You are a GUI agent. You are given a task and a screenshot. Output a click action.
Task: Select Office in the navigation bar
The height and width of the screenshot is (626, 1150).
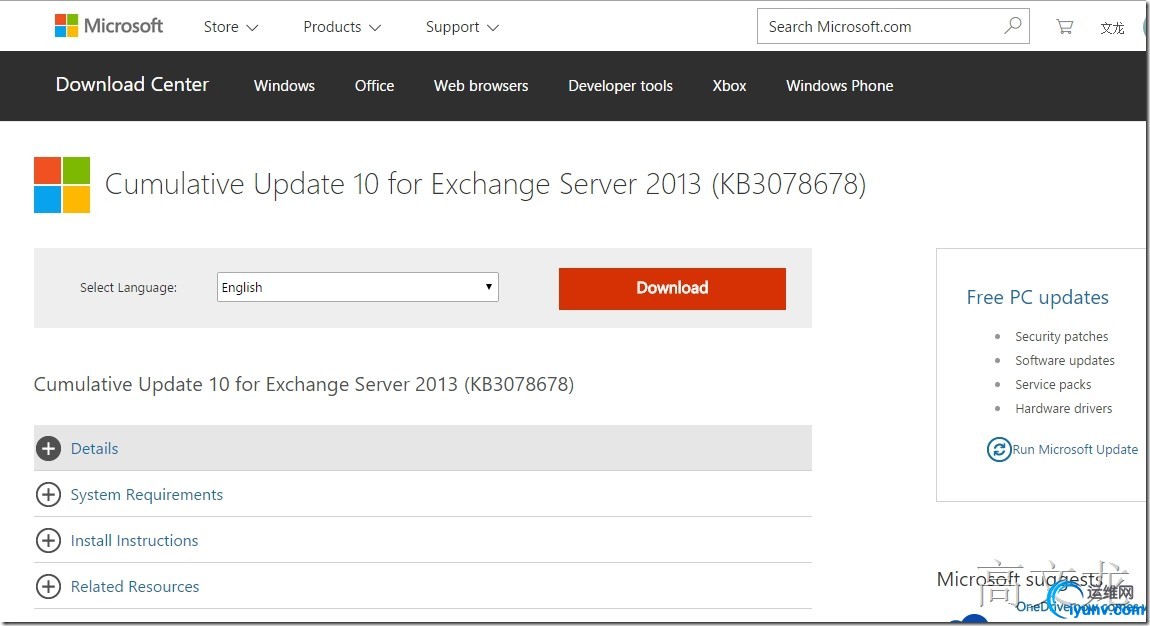pos(374,86)
